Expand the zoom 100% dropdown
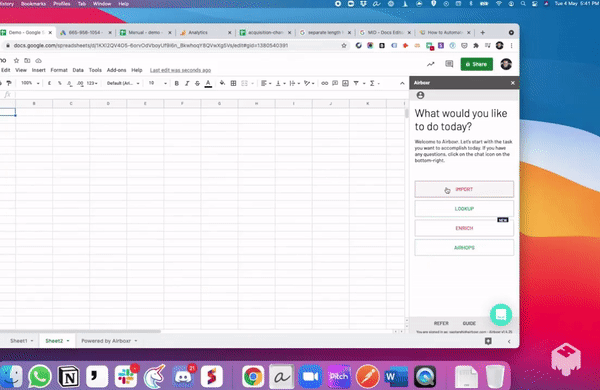The width and height of the screenshot is (600, 390). pos(30,83)
